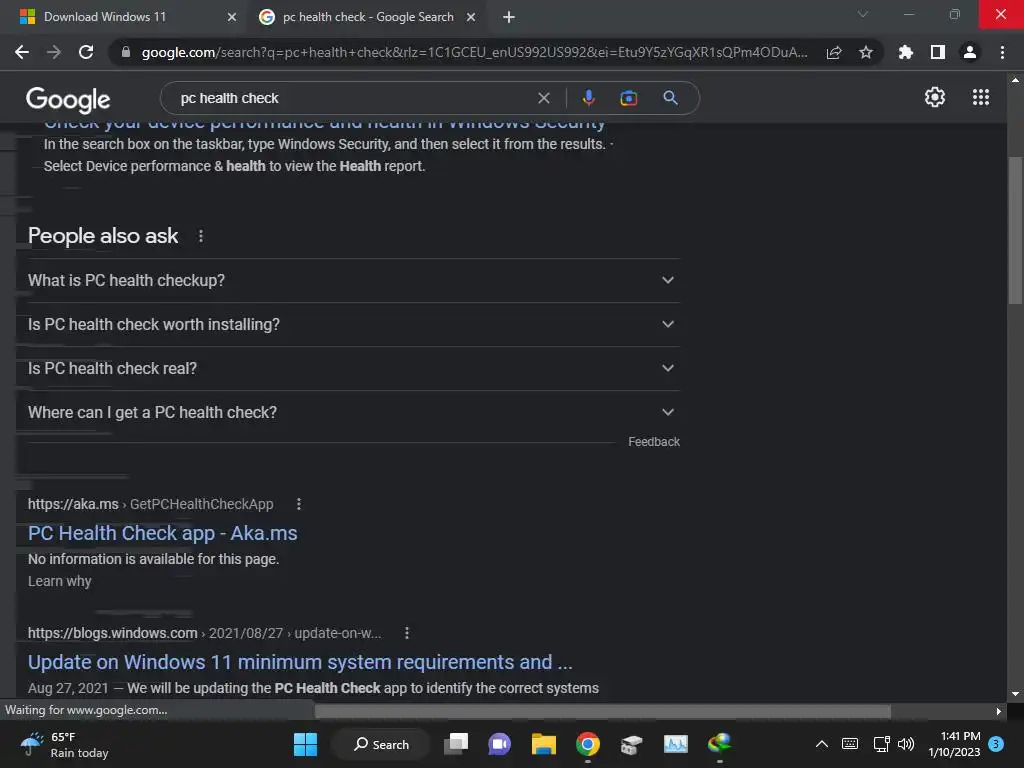Open the taskbar Search box

381,744
